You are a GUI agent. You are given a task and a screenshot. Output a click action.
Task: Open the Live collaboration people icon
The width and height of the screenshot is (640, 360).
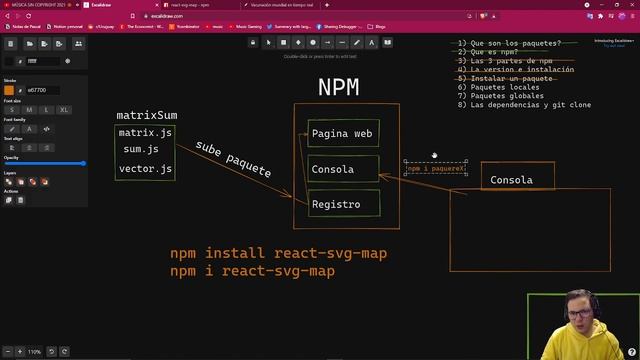pos(78,44)
